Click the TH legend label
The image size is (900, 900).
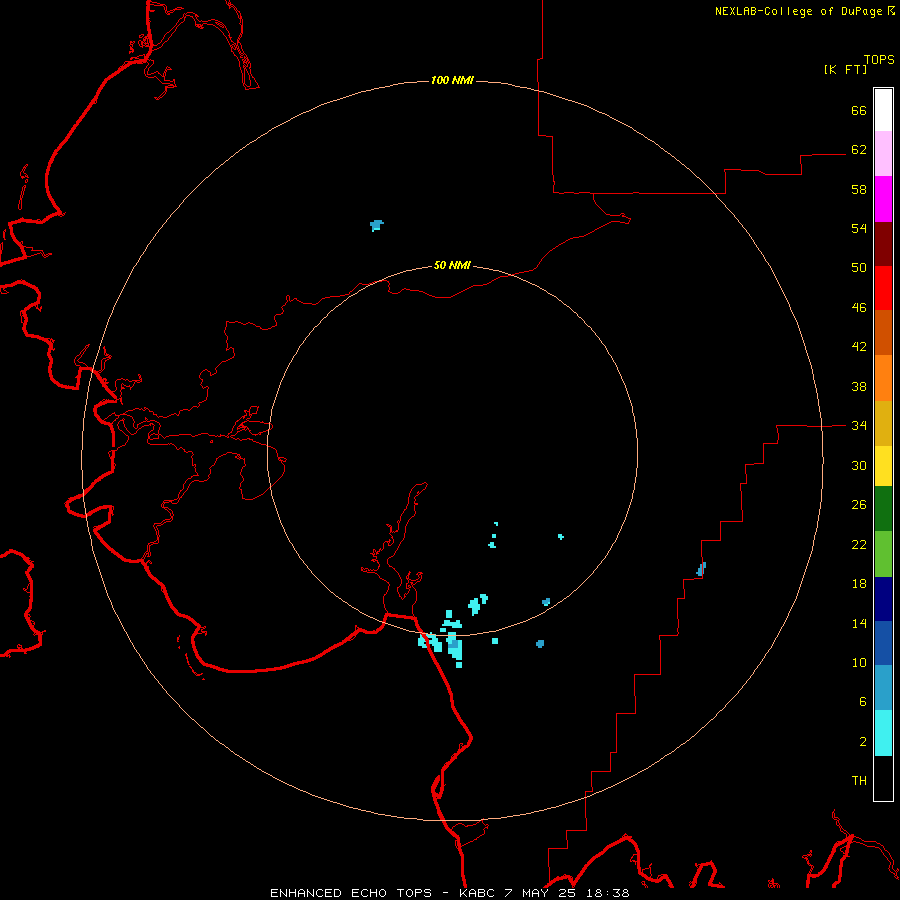coord(859,781)
